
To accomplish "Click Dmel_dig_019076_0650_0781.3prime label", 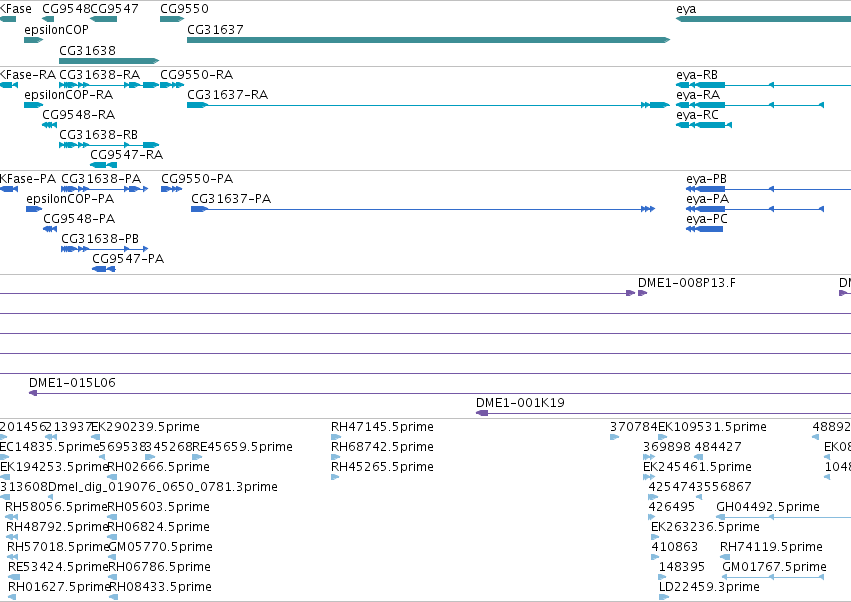I will tap(163, 486).
